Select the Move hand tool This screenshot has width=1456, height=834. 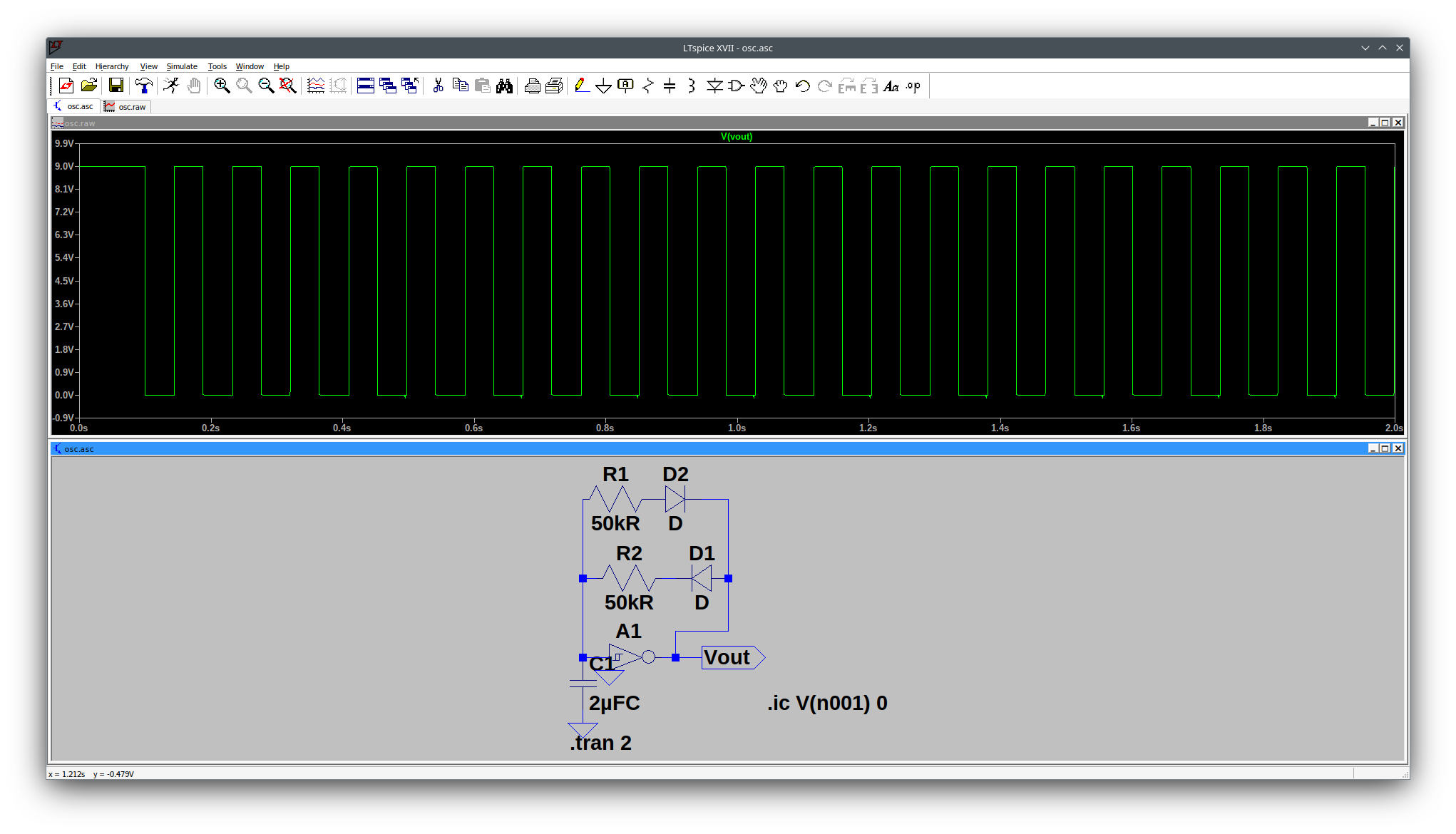click(759, 86)
